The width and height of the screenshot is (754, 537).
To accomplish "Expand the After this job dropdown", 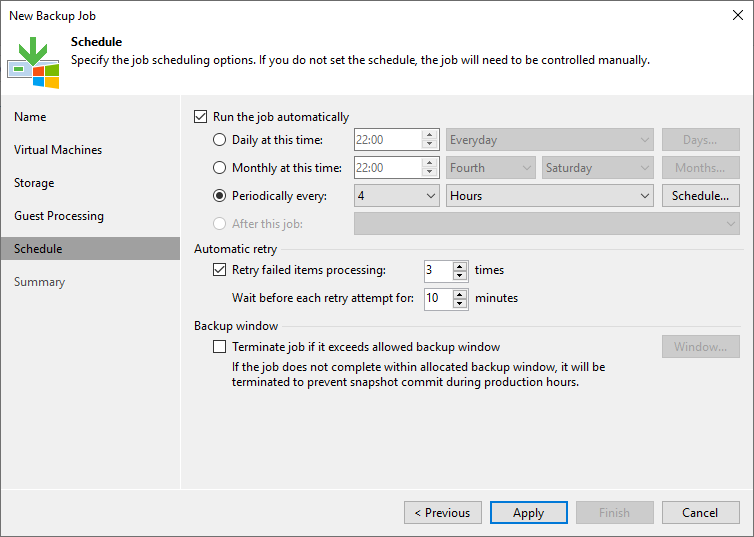I will point(547,224).
